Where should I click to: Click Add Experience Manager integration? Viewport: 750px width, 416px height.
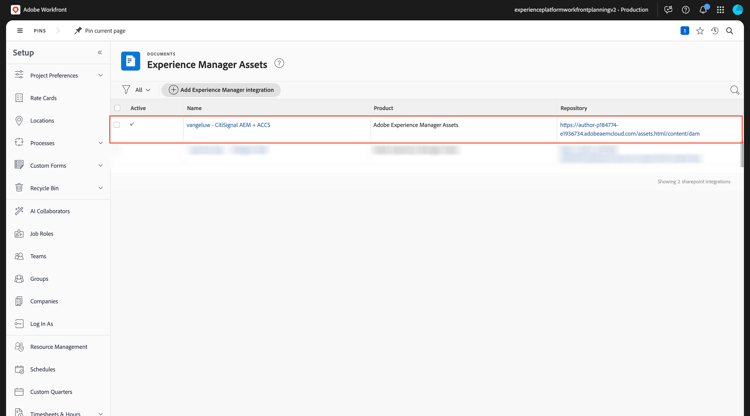click(221, 90)
